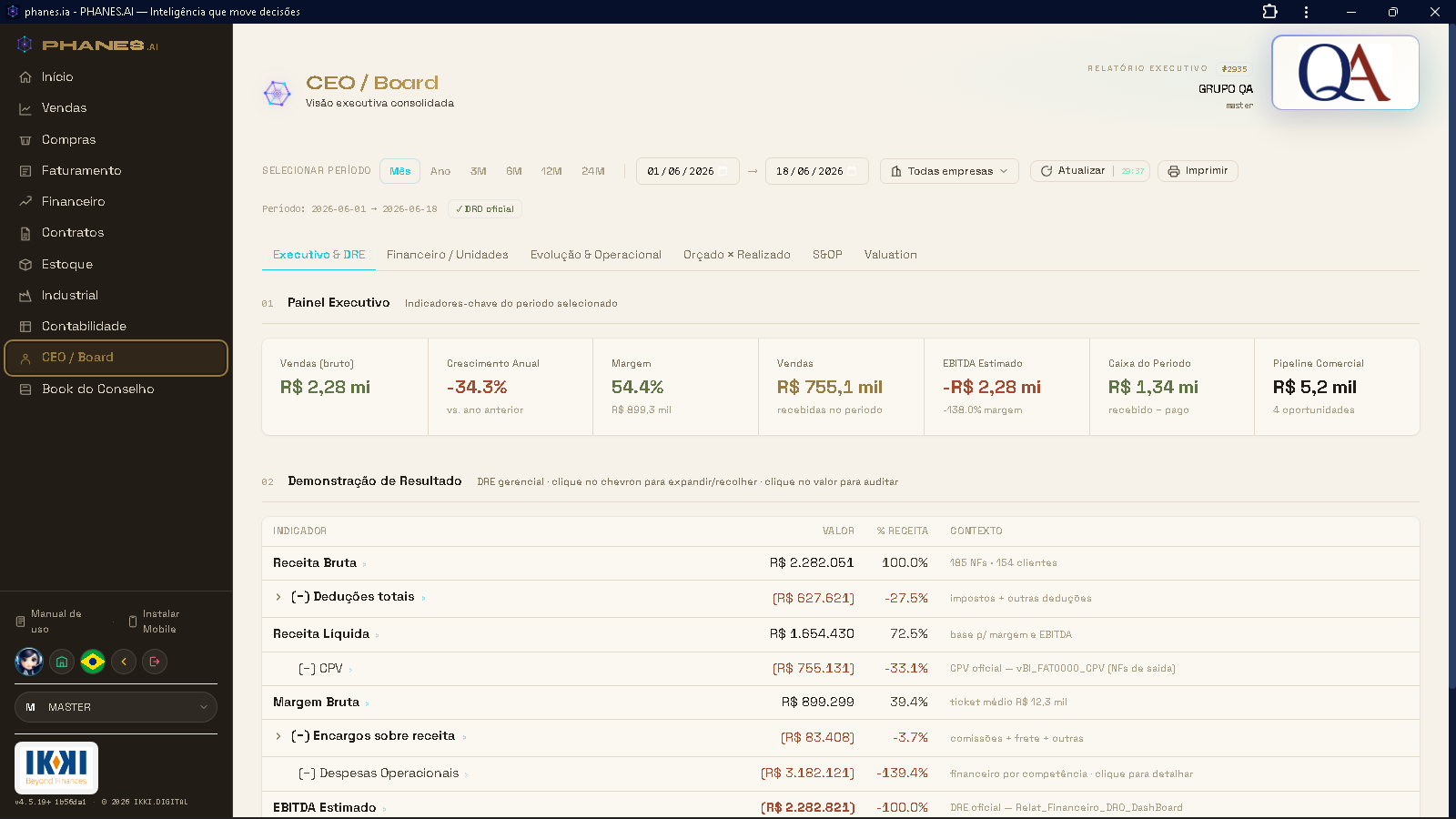Image resolution: width=1456 pixels, height=819 pixels.
Task: Expand the Deduções totais row chevron
Action: click(x=278, y=598)
